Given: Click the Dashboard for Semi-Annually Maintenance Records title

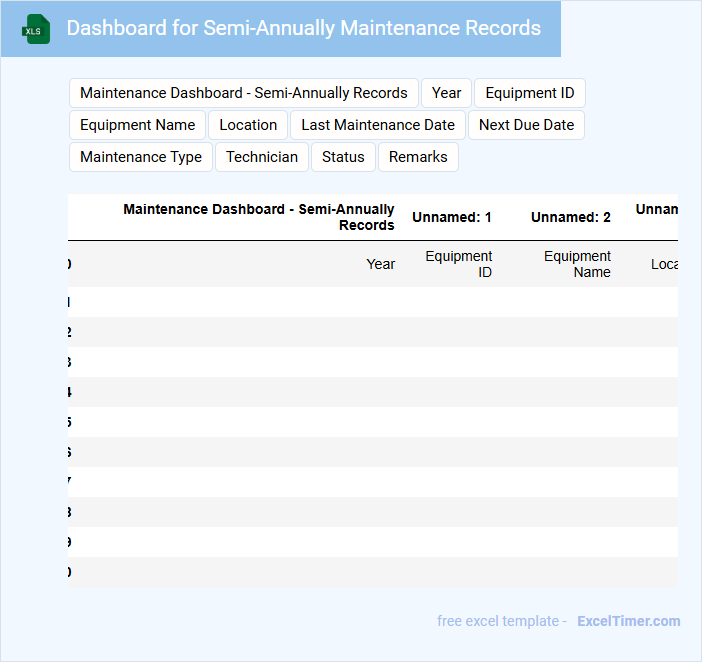Looking at the screenshot, I should click(303, 28).
